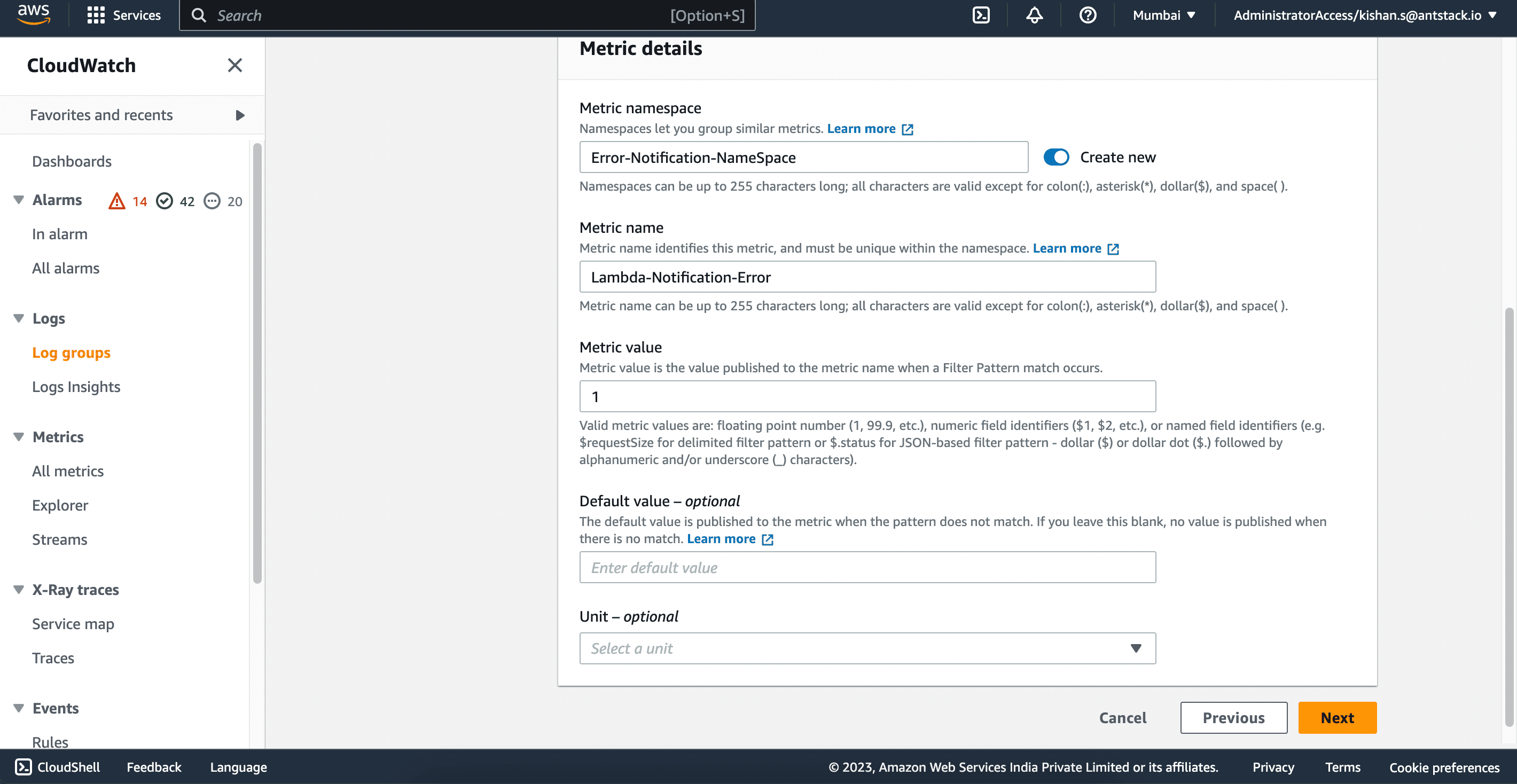Screen dimensions: 1517x784
Task: Open external link icon next to metric name Learn more
Action: 1113,249
